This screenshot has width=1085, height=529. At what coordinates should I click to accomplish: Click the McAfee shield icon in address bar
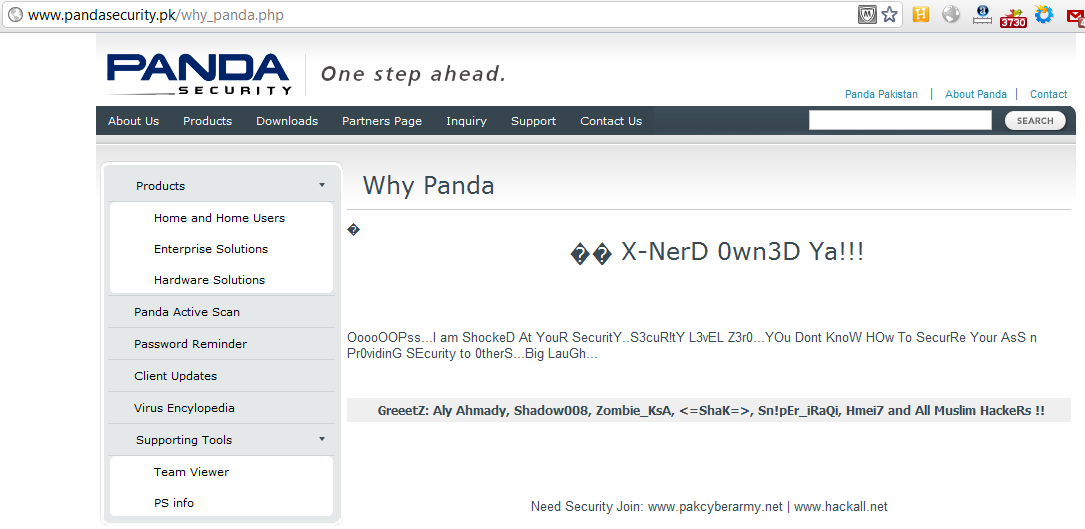click(x=868, y=15)
